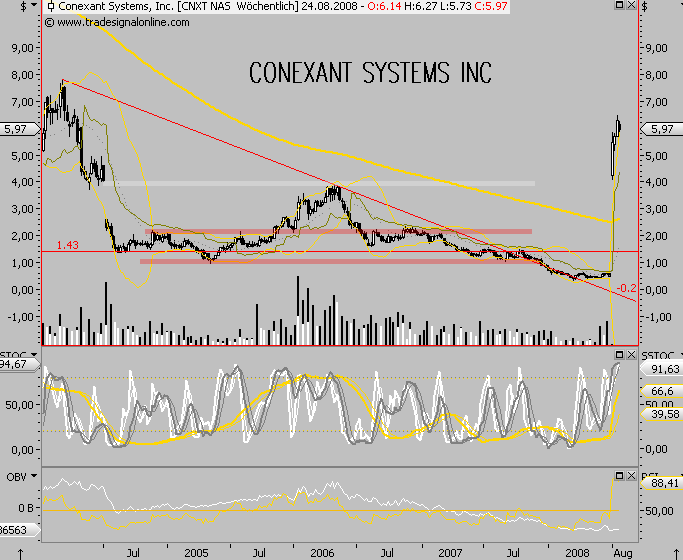683x560 pixels.
Task: Maximize the main price chart pane
Action: coord(619,6)
